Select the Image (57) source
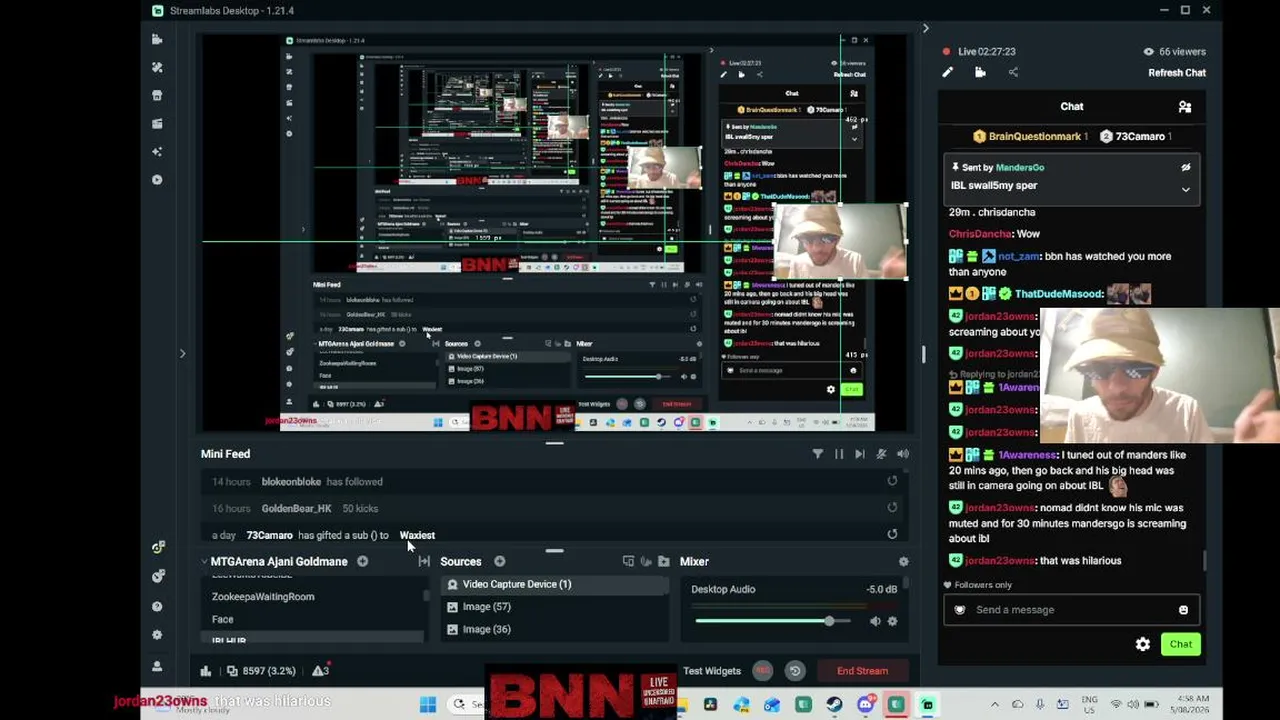Viewport: 1280px width, 720px height. [x=554, y=607]
